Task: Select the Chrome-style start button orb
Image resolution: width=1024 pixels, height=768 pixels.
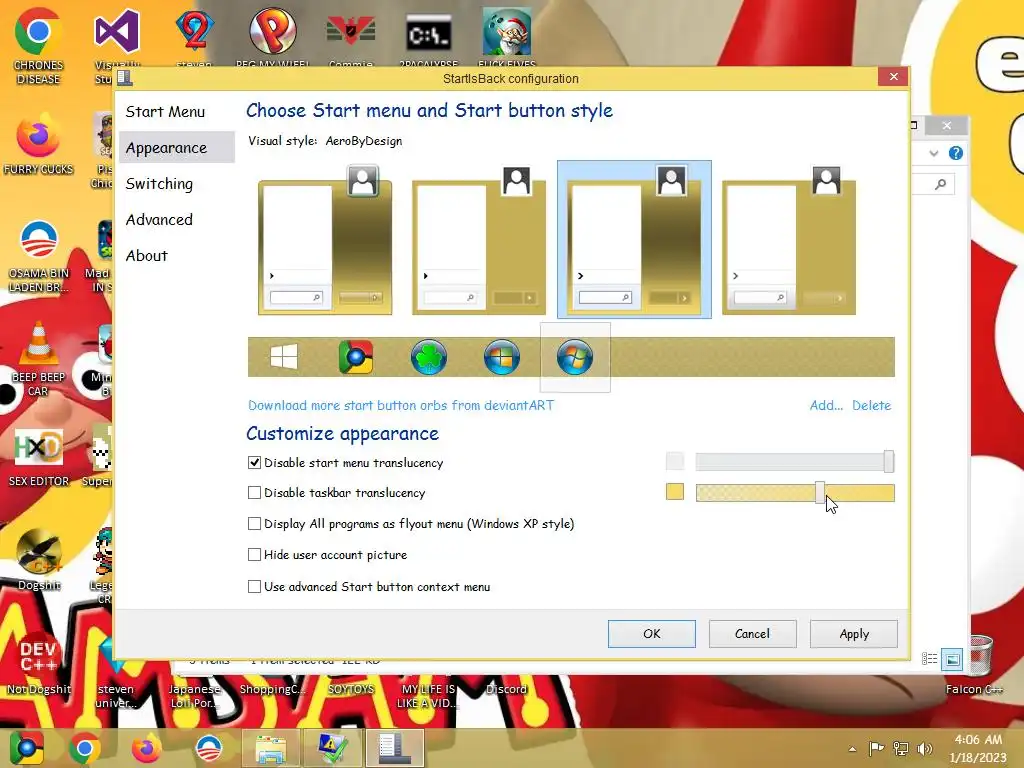Action: coord(356,357)
